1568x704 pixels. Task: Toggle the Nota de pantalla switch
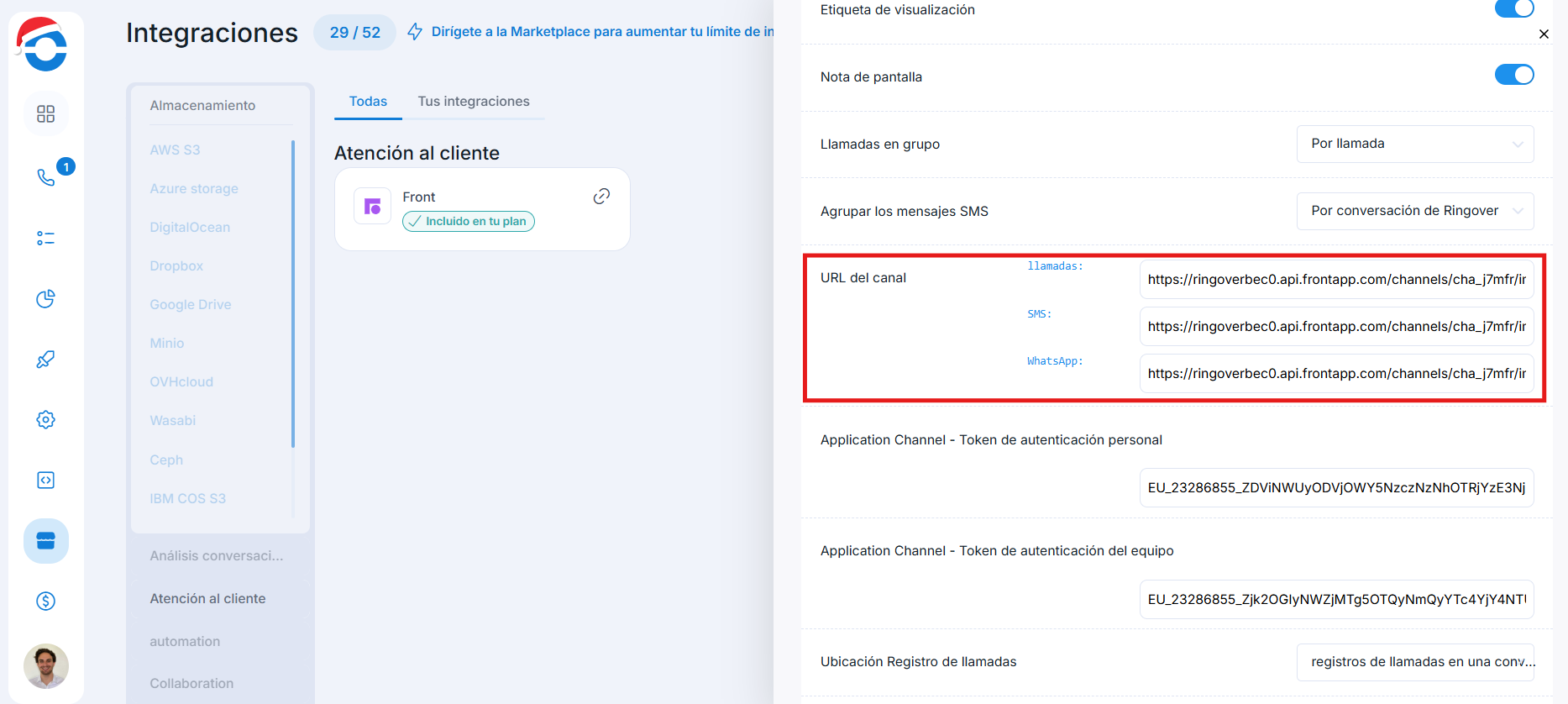(1513, 75)
